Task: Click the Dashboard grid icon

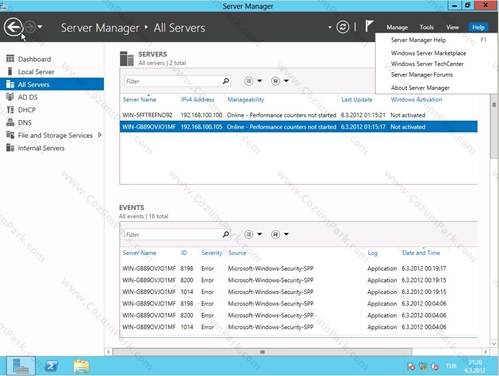Action: [10, 59]
